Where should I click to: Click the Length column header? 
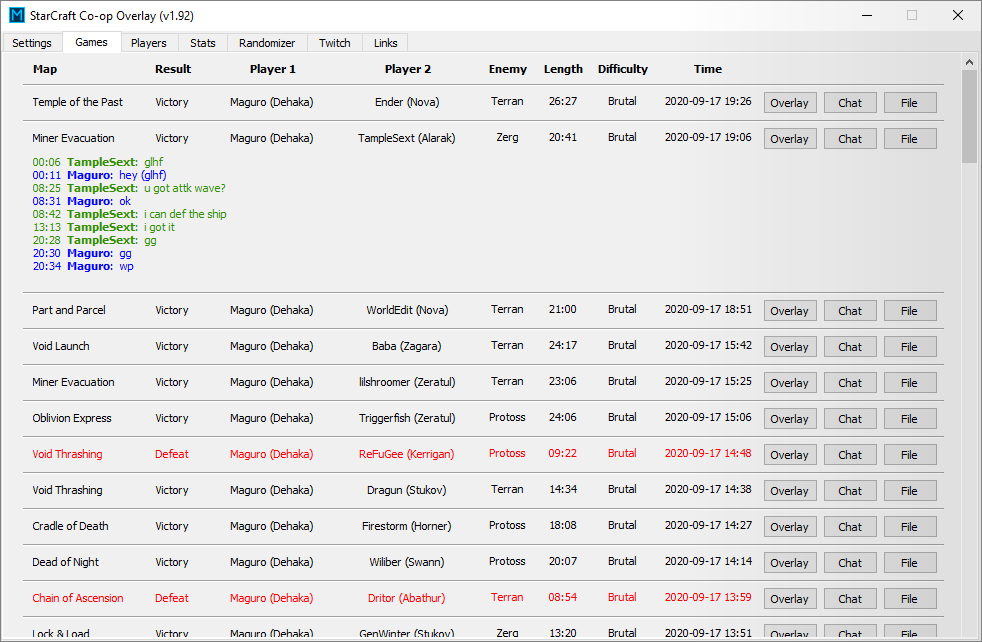[563, 69]
